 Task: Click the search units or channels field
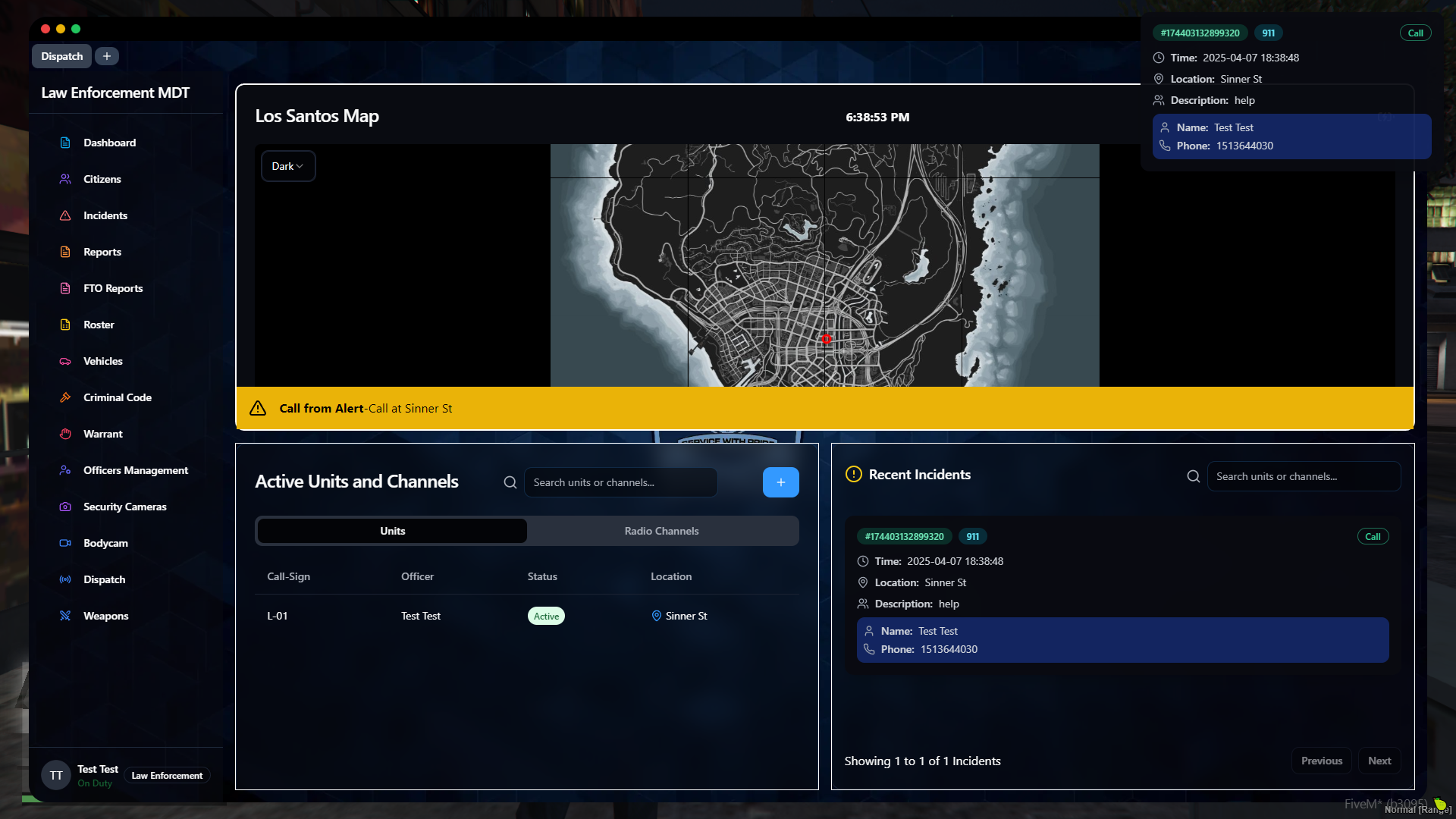click(620, 482)
